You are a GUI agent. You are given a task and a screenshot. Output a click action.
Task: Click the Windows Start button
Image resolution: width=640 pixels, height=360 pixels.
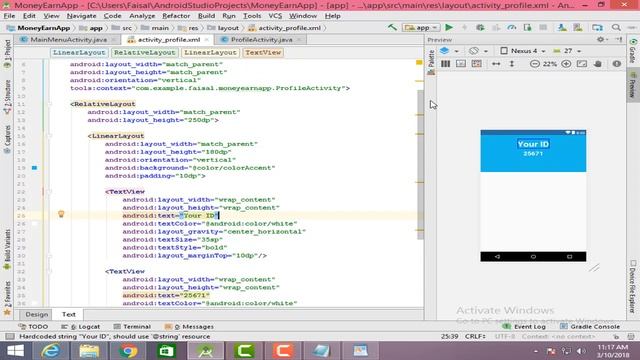click(x=16, y=351)
